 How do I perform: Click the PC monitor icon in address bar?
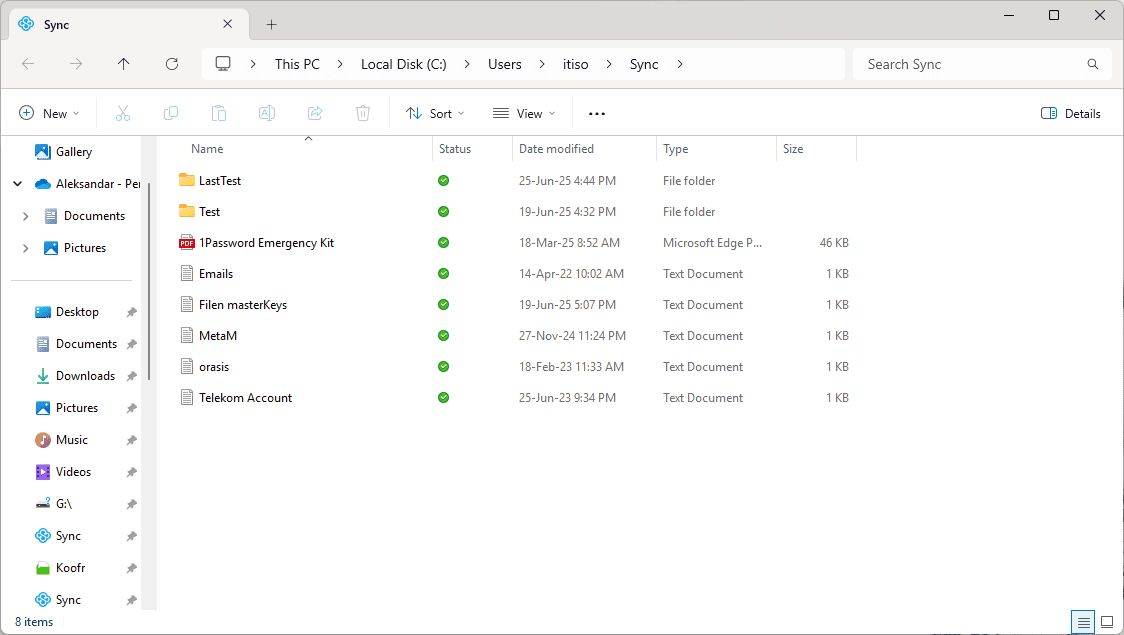click(223, 64)
